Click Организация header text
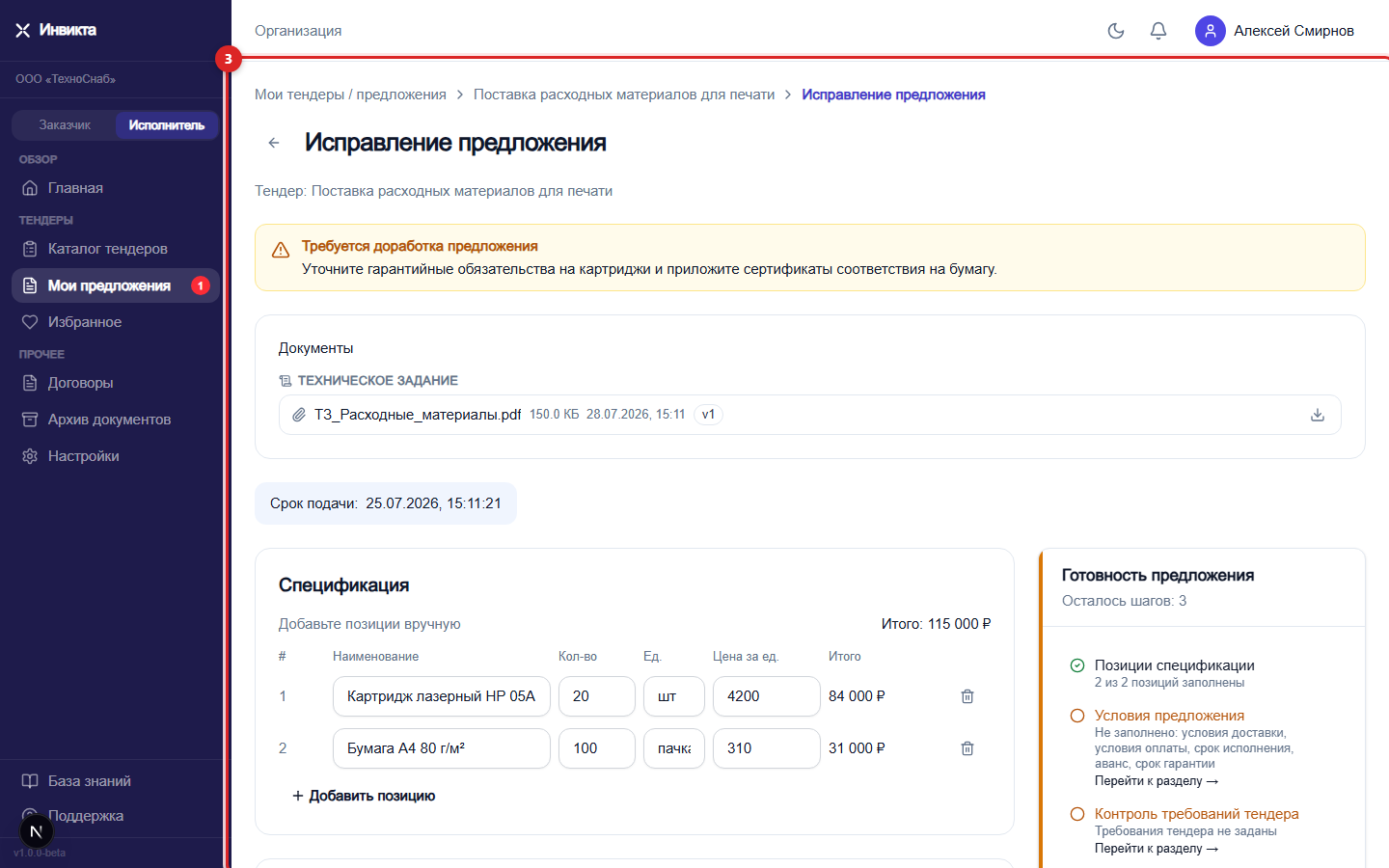 click(298, 31)
